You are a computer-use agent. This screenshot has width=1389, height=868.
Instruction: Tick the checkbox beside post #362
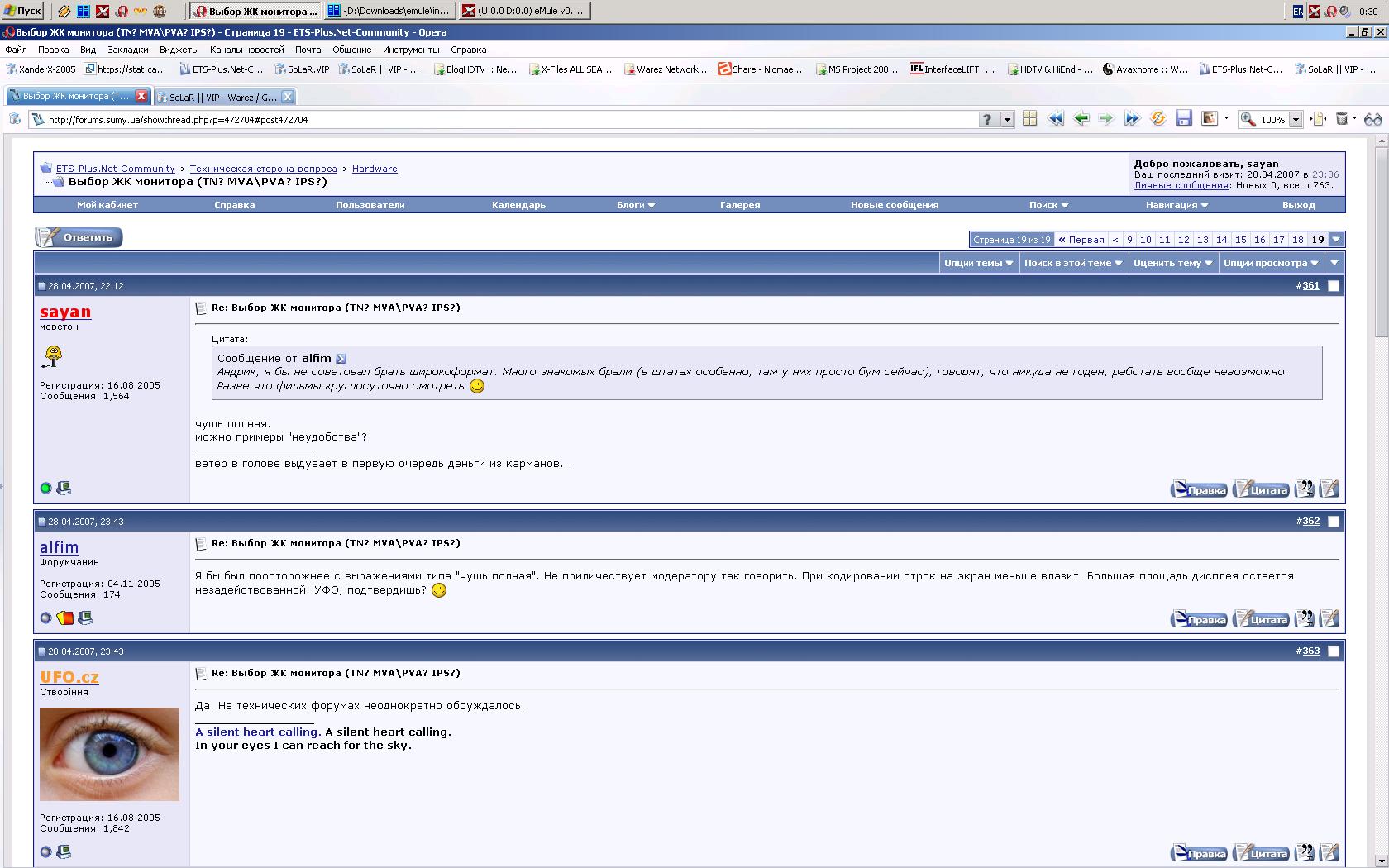coord(1333,522)
